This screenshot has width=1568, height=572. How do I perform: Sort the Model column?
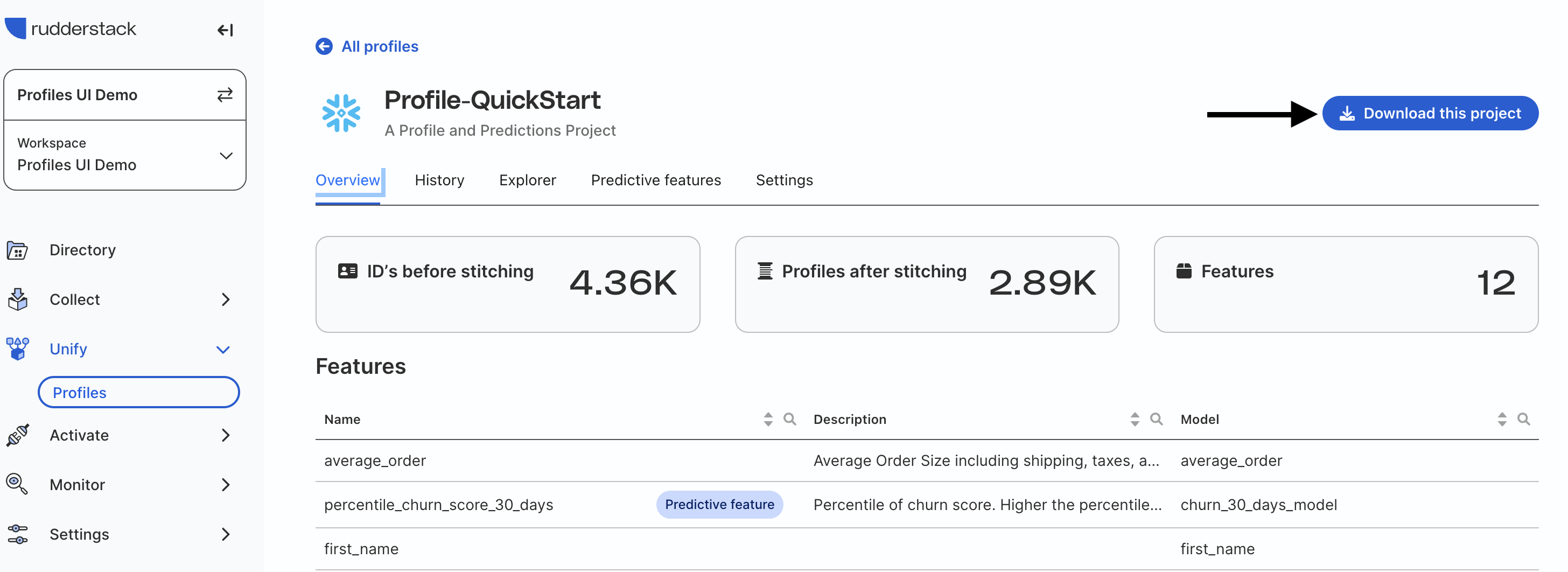click(1502, 419)
